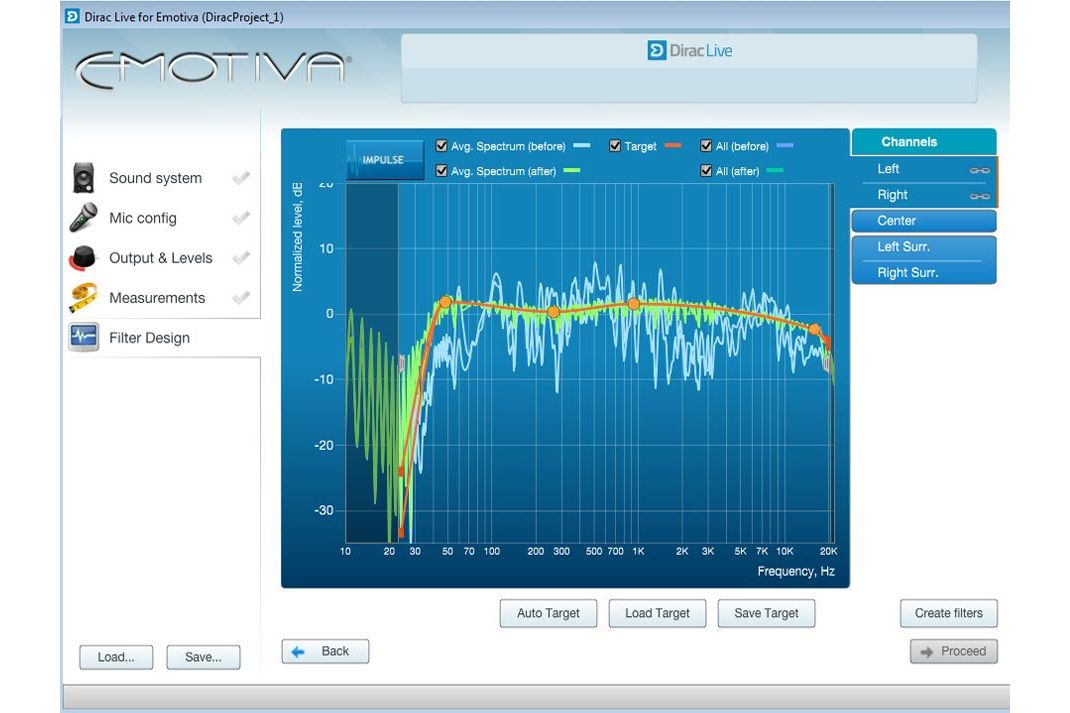Click the Proceed button

pyautogui.click(x=953, y=651)
